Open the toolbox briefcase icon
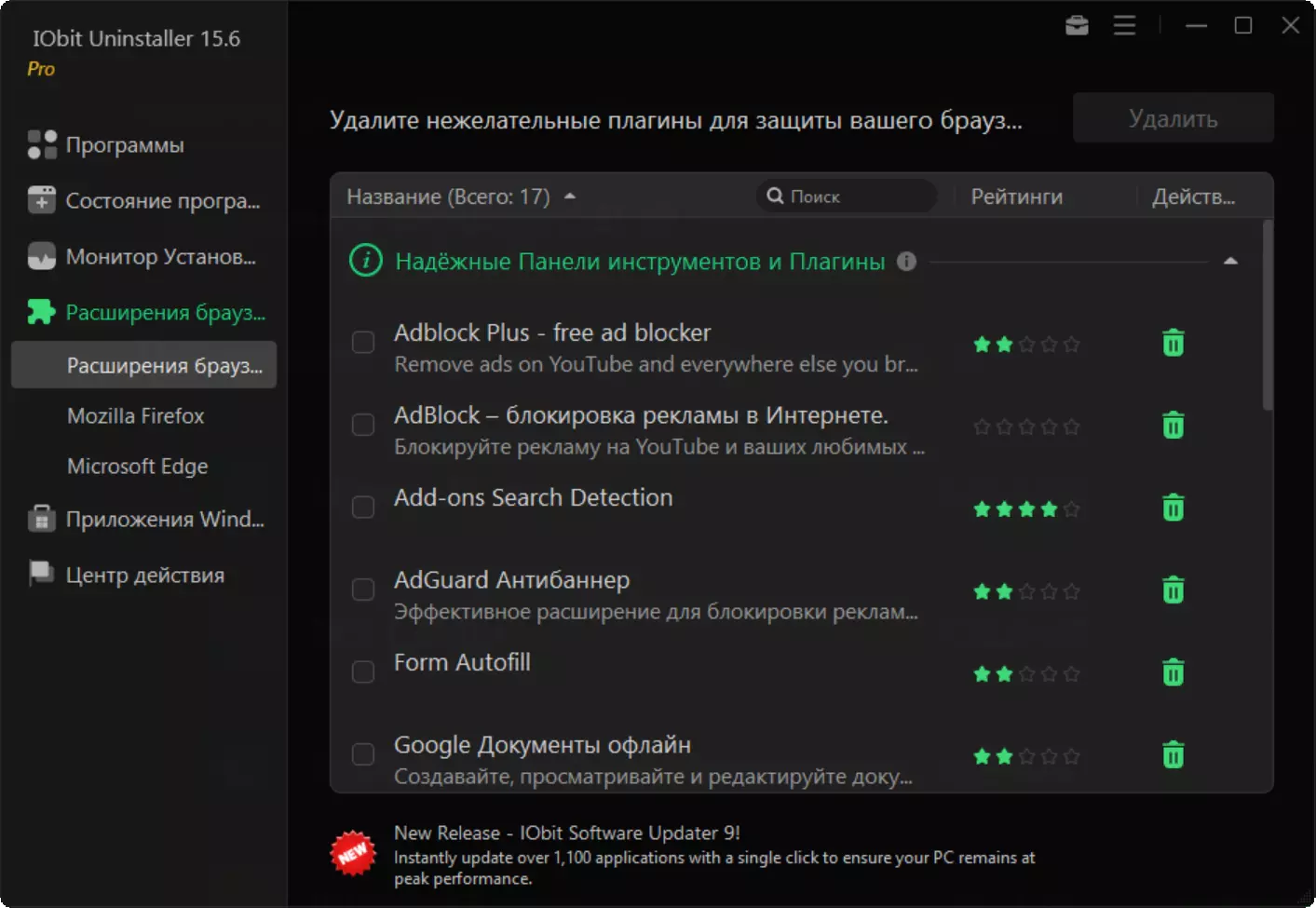 coord(1077,25)
